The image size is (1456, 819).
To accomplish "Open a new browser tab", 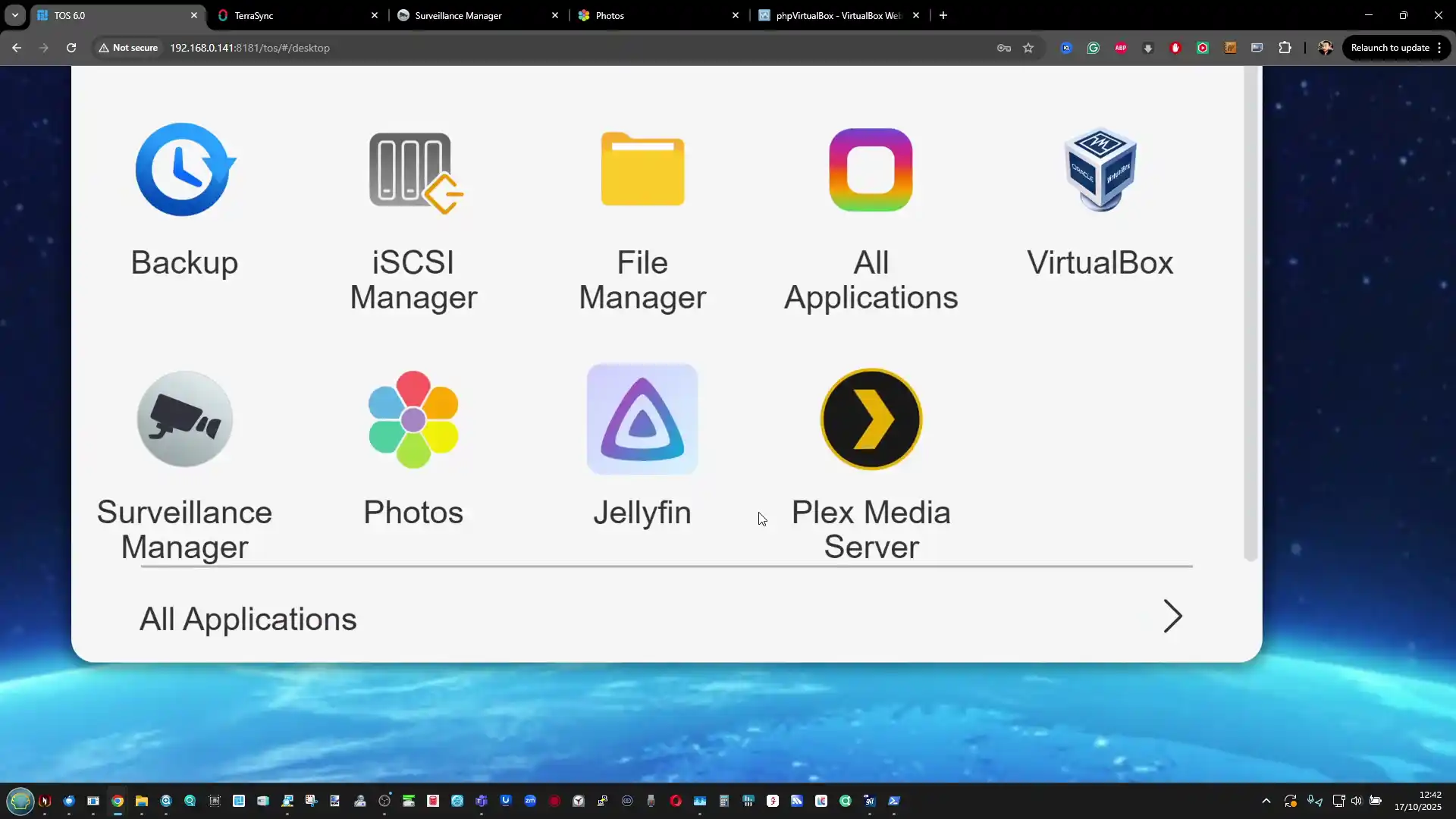I will (943, 15).
